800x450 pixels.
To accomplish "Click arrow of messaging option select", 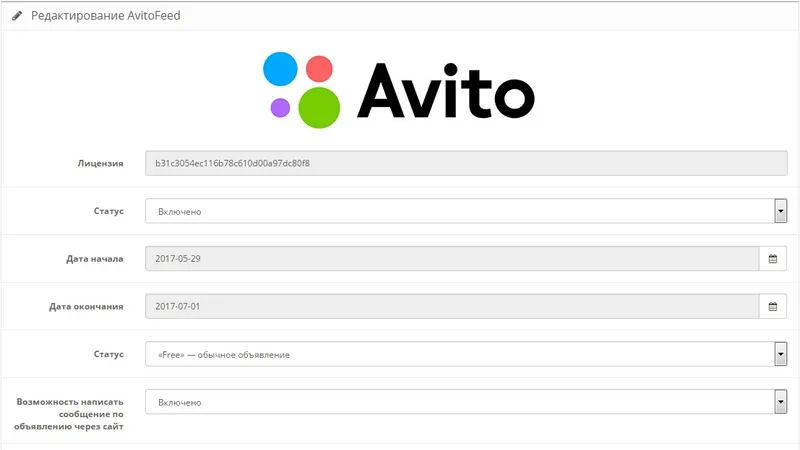I will (780, 402).
